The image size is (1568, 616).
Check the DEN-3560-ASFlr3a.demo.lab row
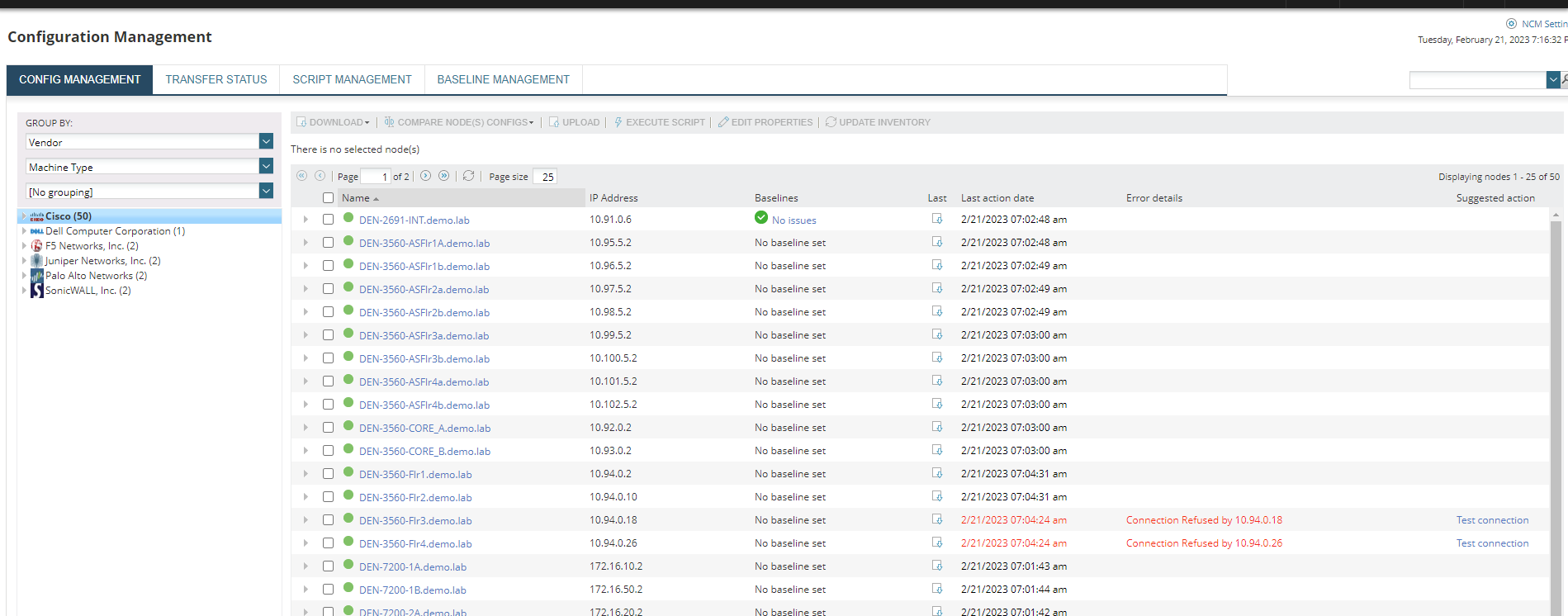(328, 335)
